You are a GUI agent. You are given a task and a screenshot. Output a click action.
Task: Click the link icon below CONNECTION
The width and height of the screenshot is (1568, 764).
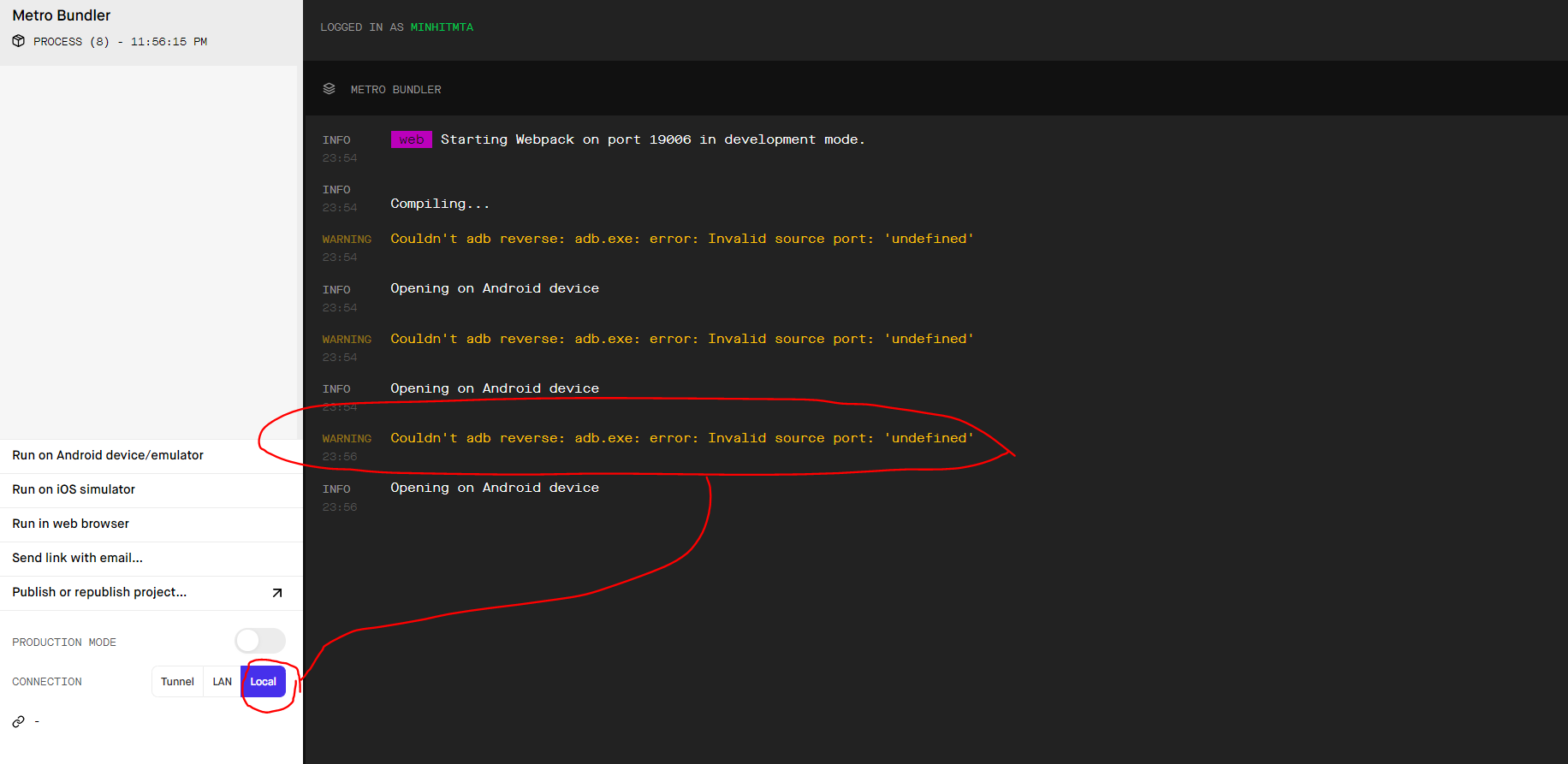click(18, 721)
